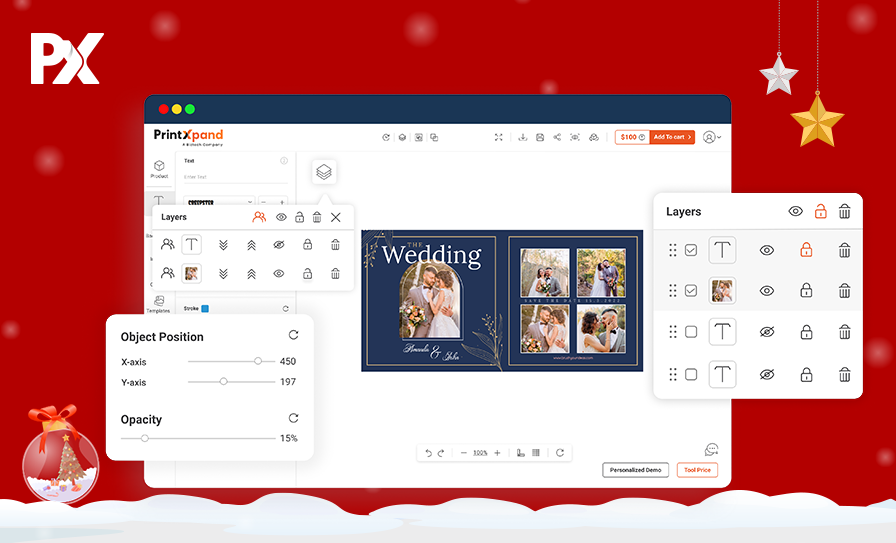The image size is (896, 543).
Task: Click the Opacity slider handle
Action: click(145, 438)
